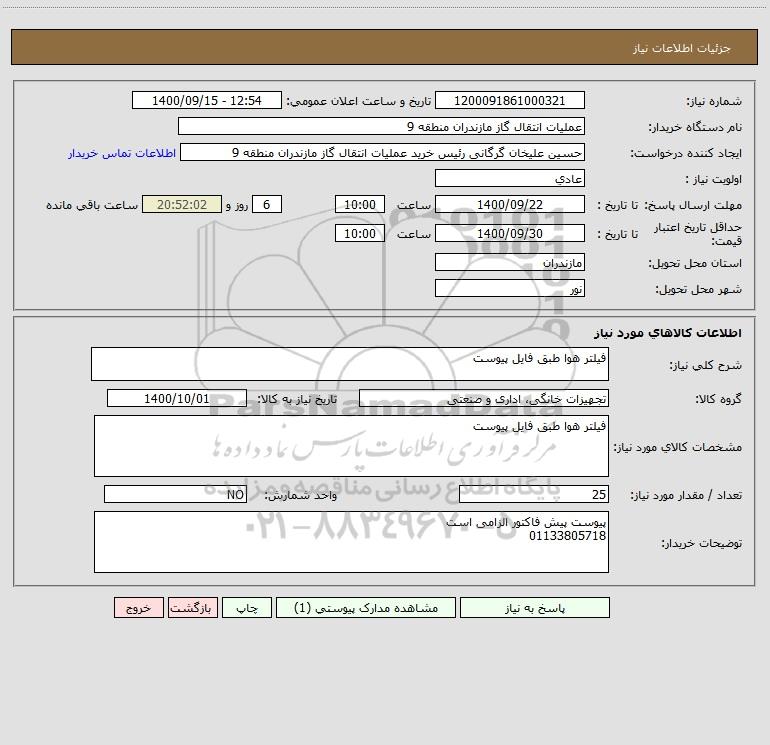Click the 'حداقل تاریخ اعتبار قیمت:' label
This screenshot has height=745, width=770.
[698, 234]
